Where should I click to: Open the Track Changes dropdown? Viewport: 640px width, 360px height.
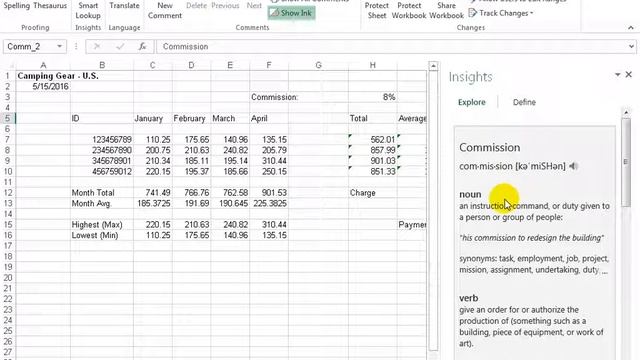click(x=501, y=13)
